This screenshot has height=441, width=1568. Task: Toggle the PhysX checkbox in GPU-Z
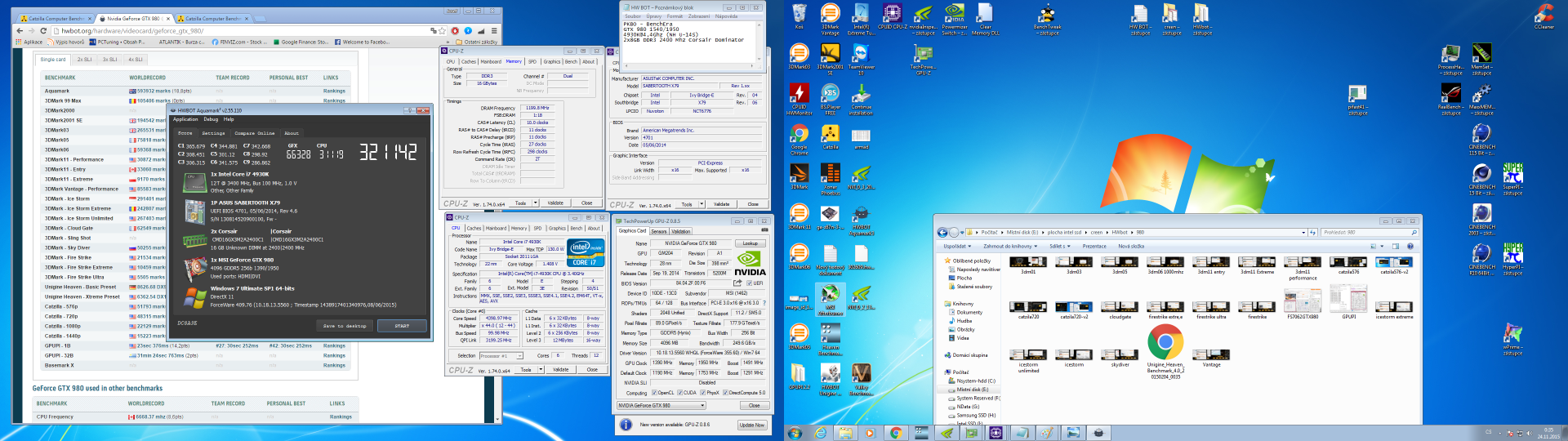[703, 393]
